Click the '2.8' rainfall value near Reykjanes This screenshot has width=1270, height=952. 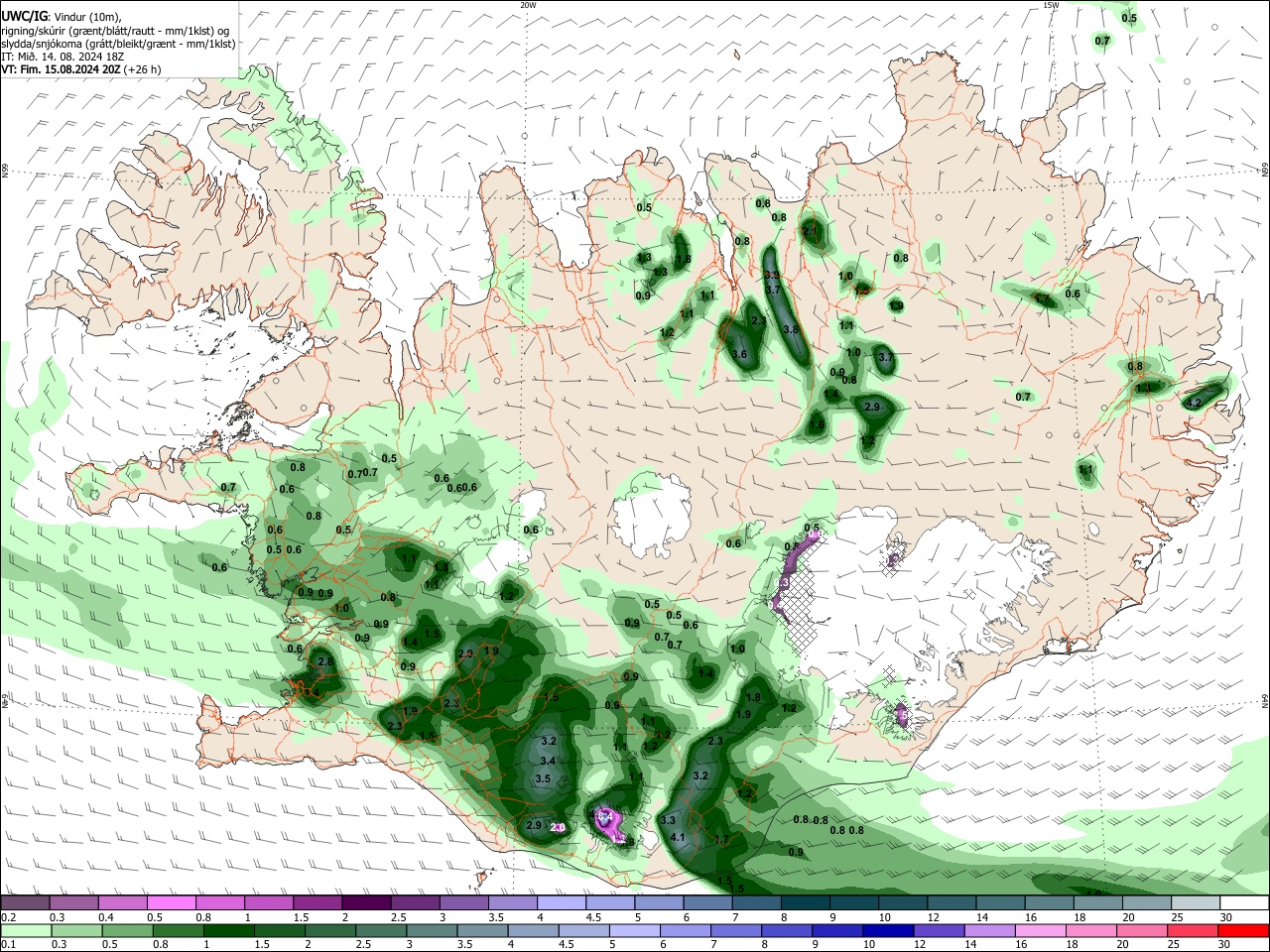click(x=323, y=661)
